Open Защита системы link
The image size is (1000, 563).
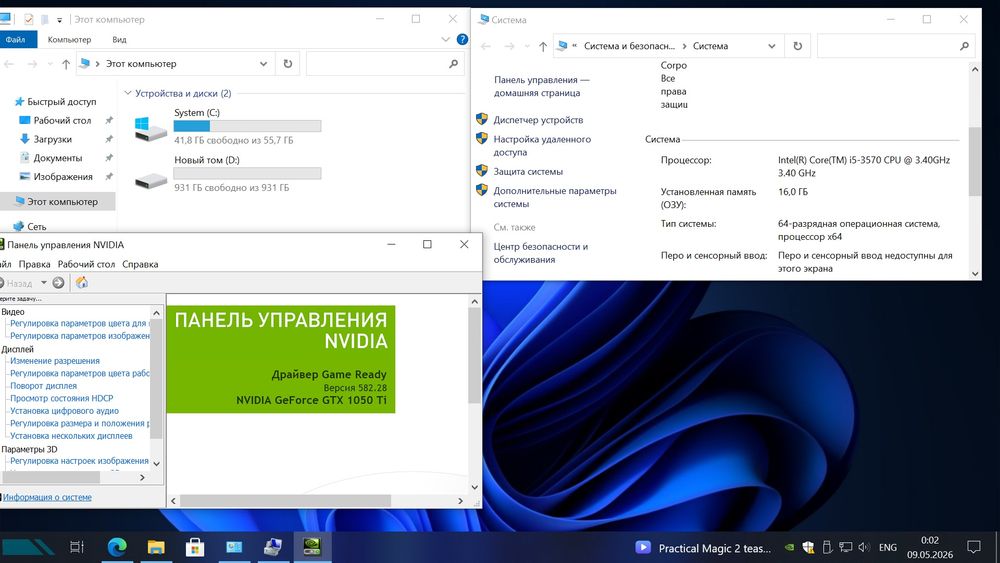(x=528, y=172)
